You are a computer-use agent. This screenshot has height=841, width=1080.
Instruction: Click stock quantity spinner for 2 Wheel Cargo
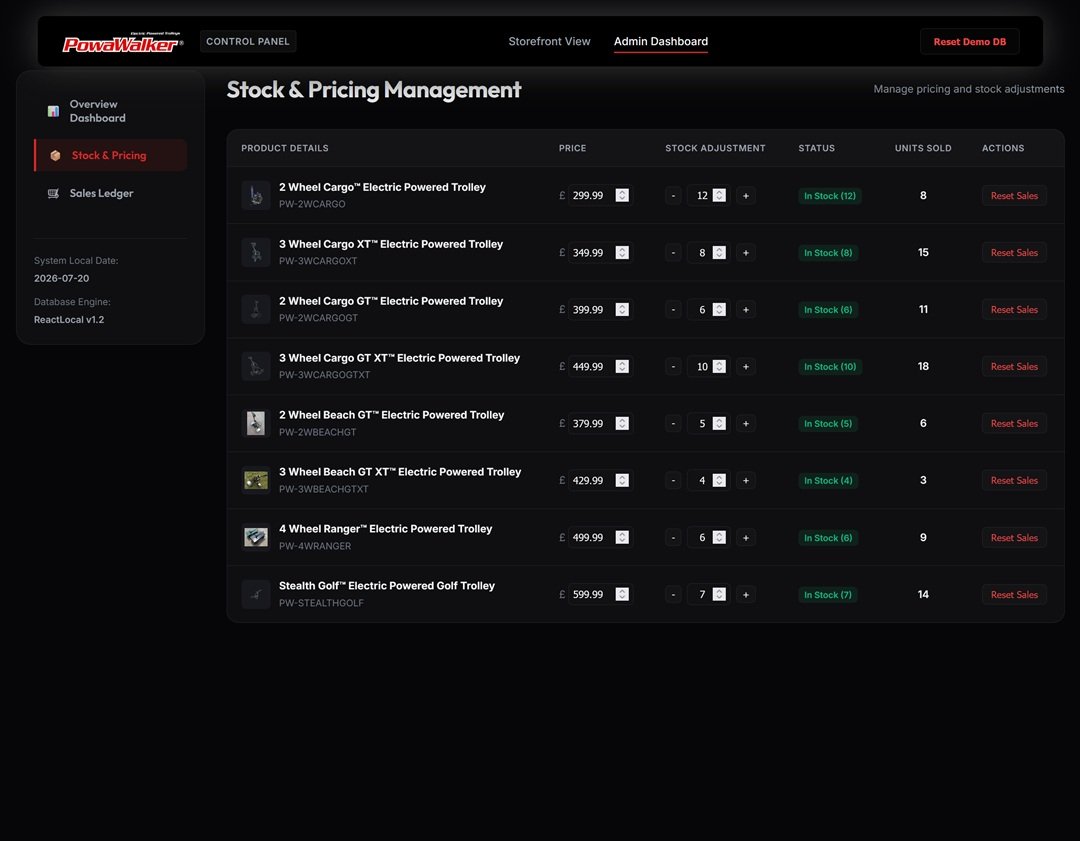point(719,196)
